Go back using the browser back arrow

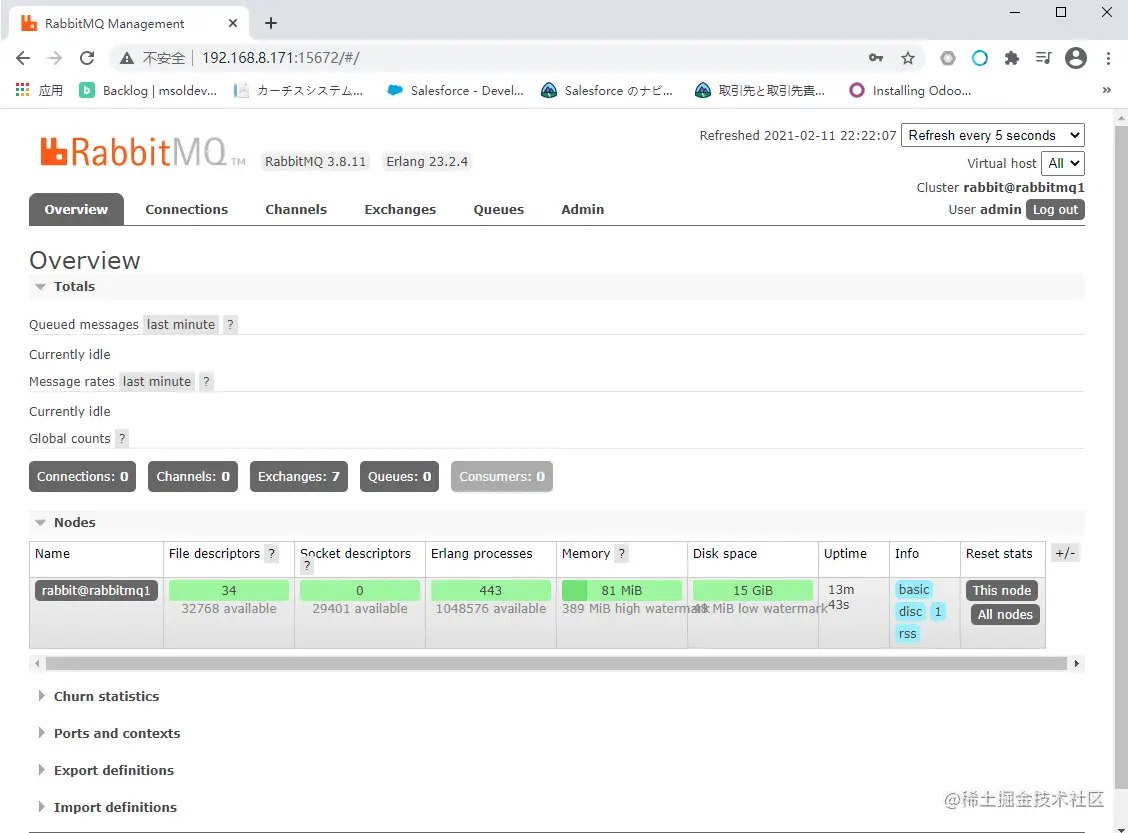[x=23, y=58]
